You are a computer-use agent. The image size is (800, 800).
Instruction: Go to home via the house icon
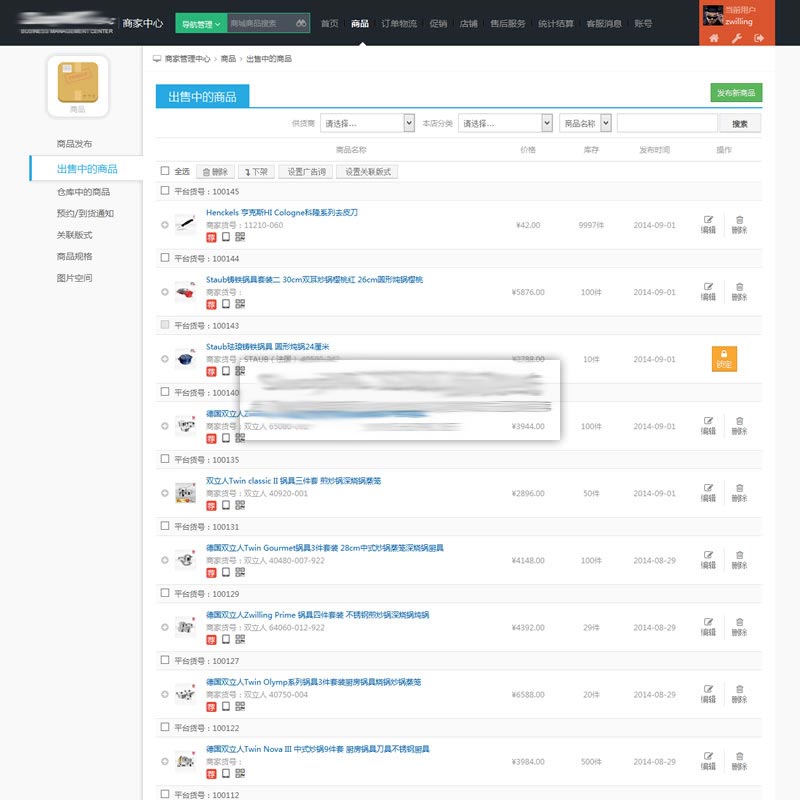click(x=714, y=38)
